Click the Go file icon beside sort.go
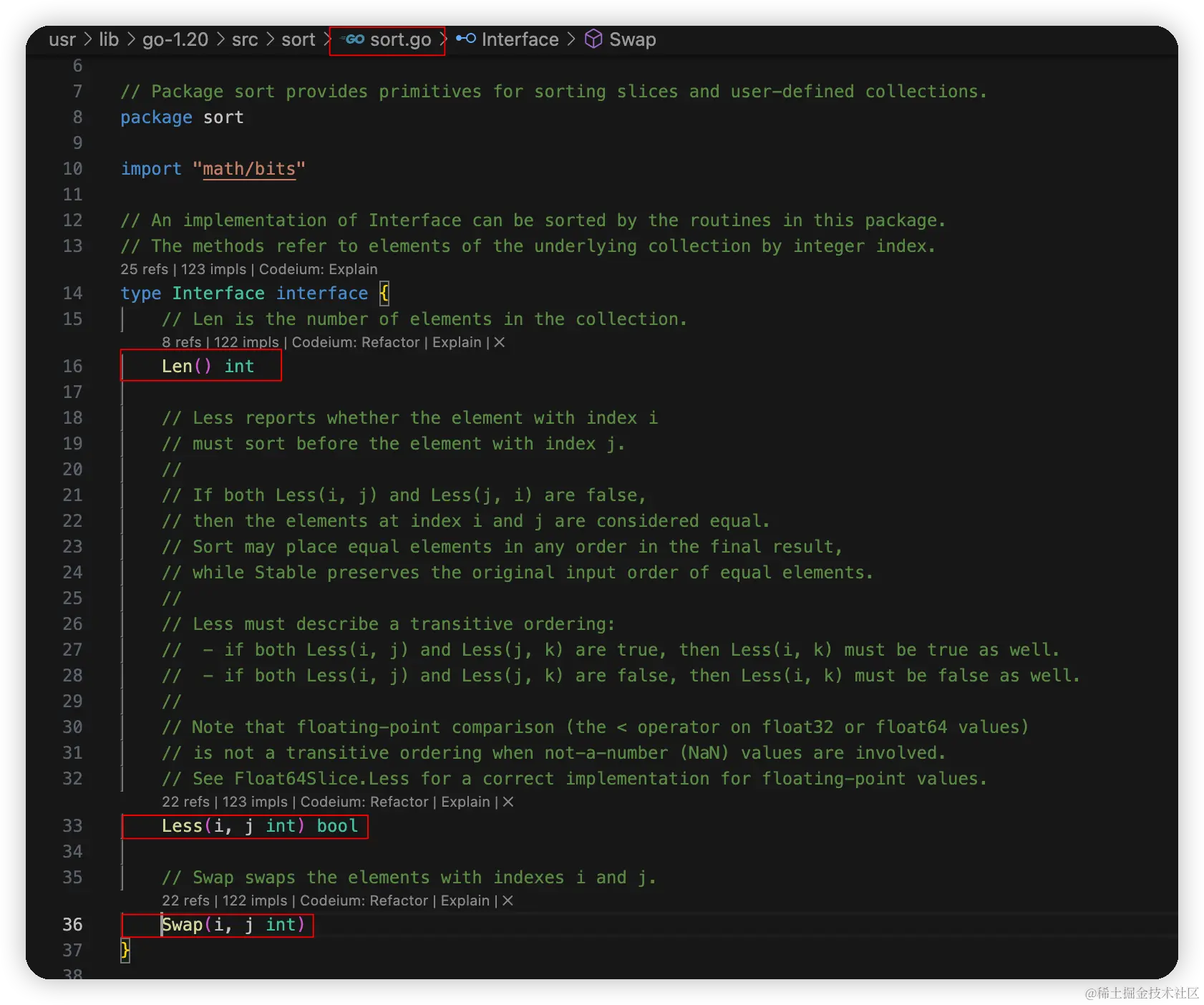The height and width of the screenshot is (1005, 1204). pyautogui.click(x=354, y=39)
